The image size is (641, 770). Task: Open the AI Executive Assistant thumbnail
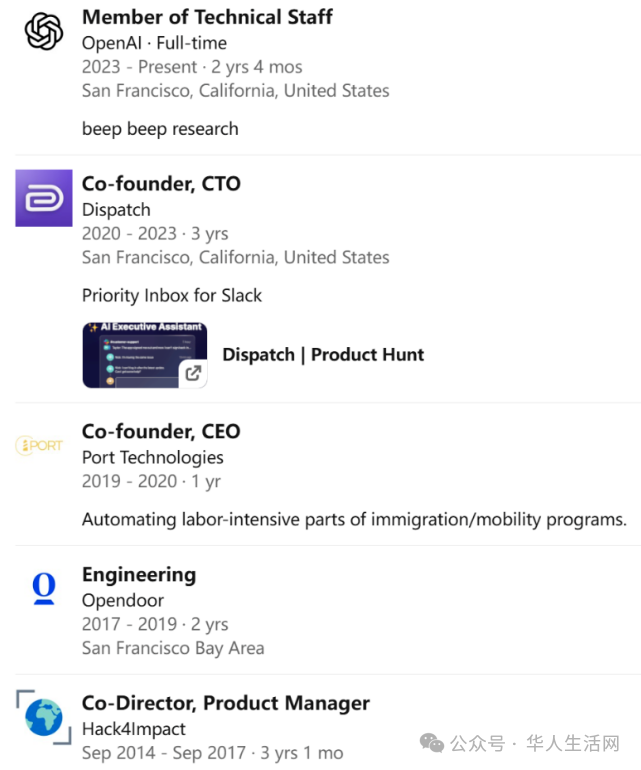coord(145,355)
